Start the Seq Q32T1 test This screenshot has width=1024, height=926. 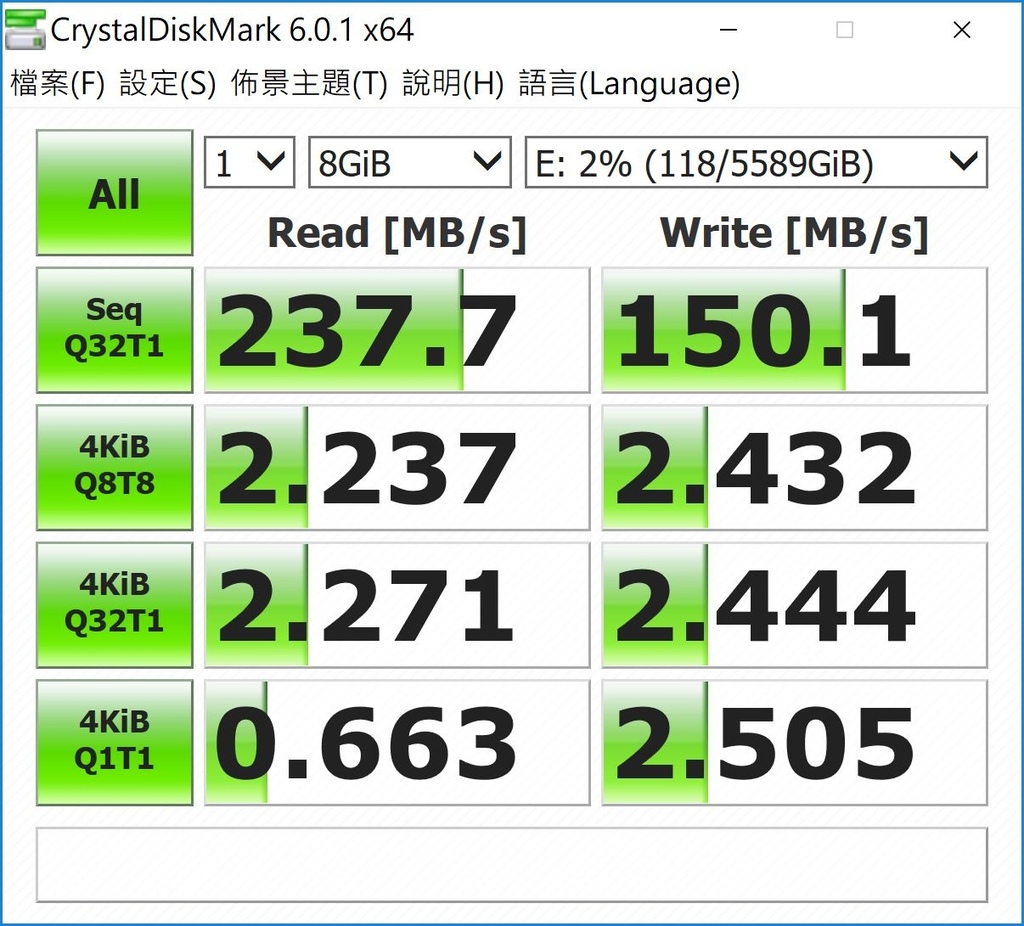114,330
